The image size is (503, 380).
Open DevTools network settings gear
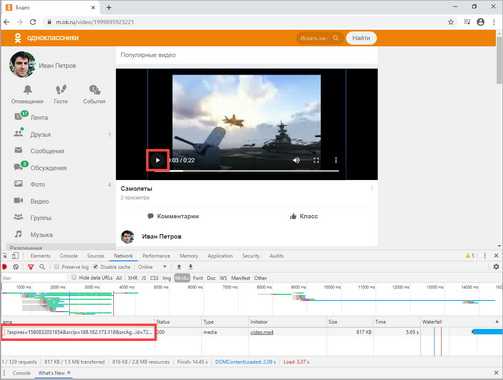tap(496, 267)
